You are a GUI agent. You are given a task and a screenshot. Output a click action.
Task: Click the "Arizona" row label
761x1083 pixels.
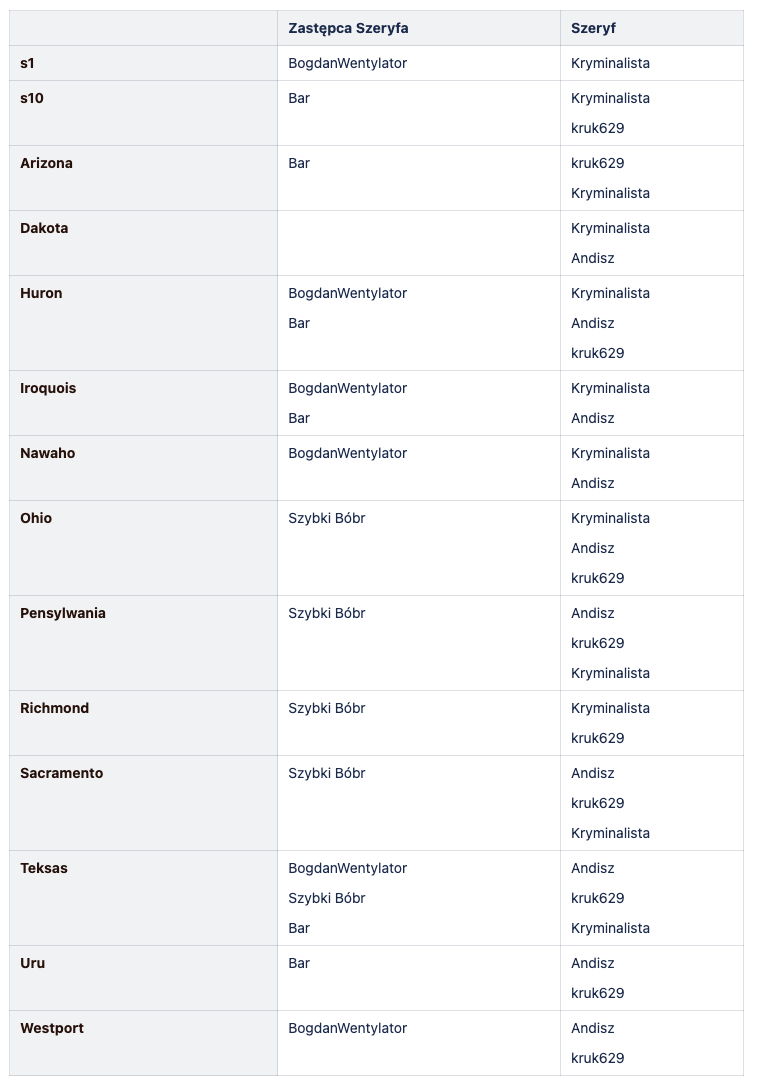[46, 163]
